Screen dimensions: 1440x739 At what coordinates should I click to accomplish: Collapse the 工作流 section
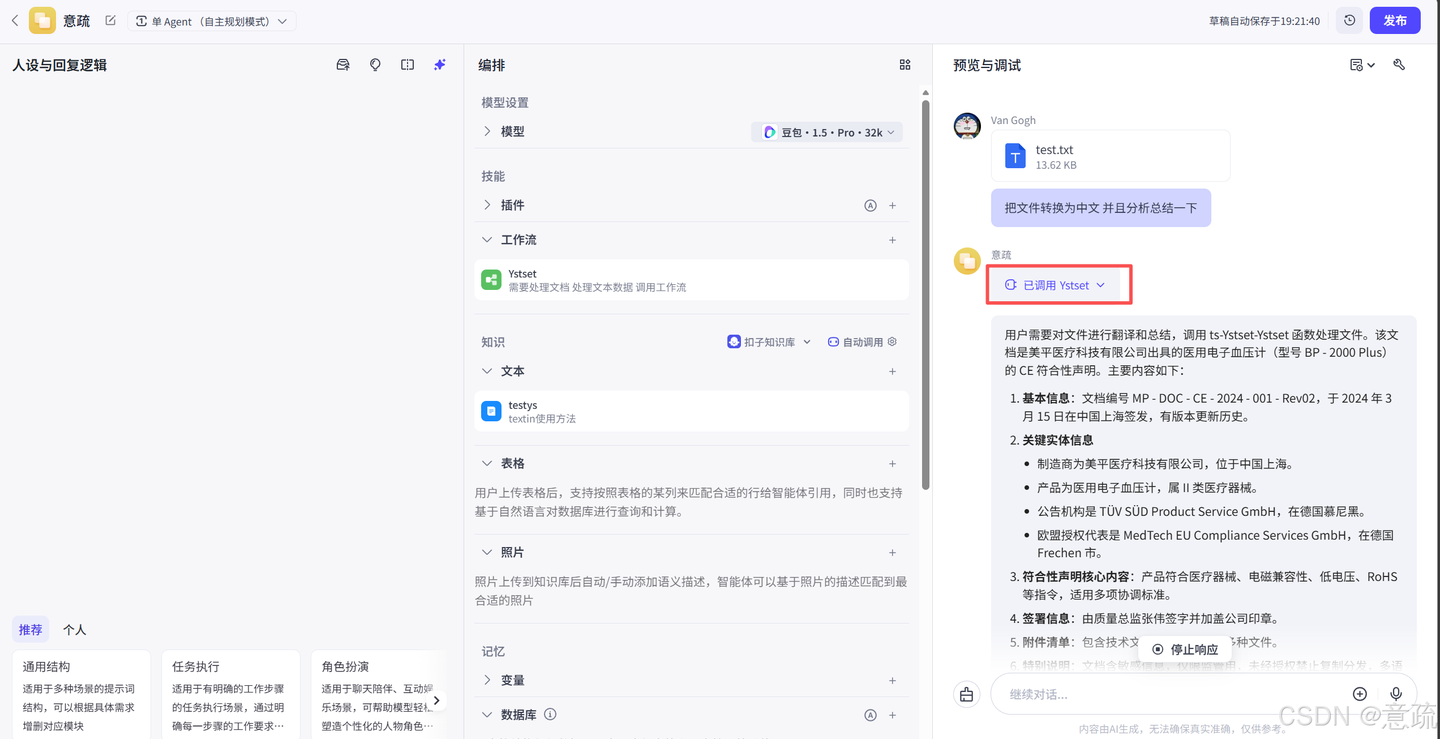coord(487,240)
